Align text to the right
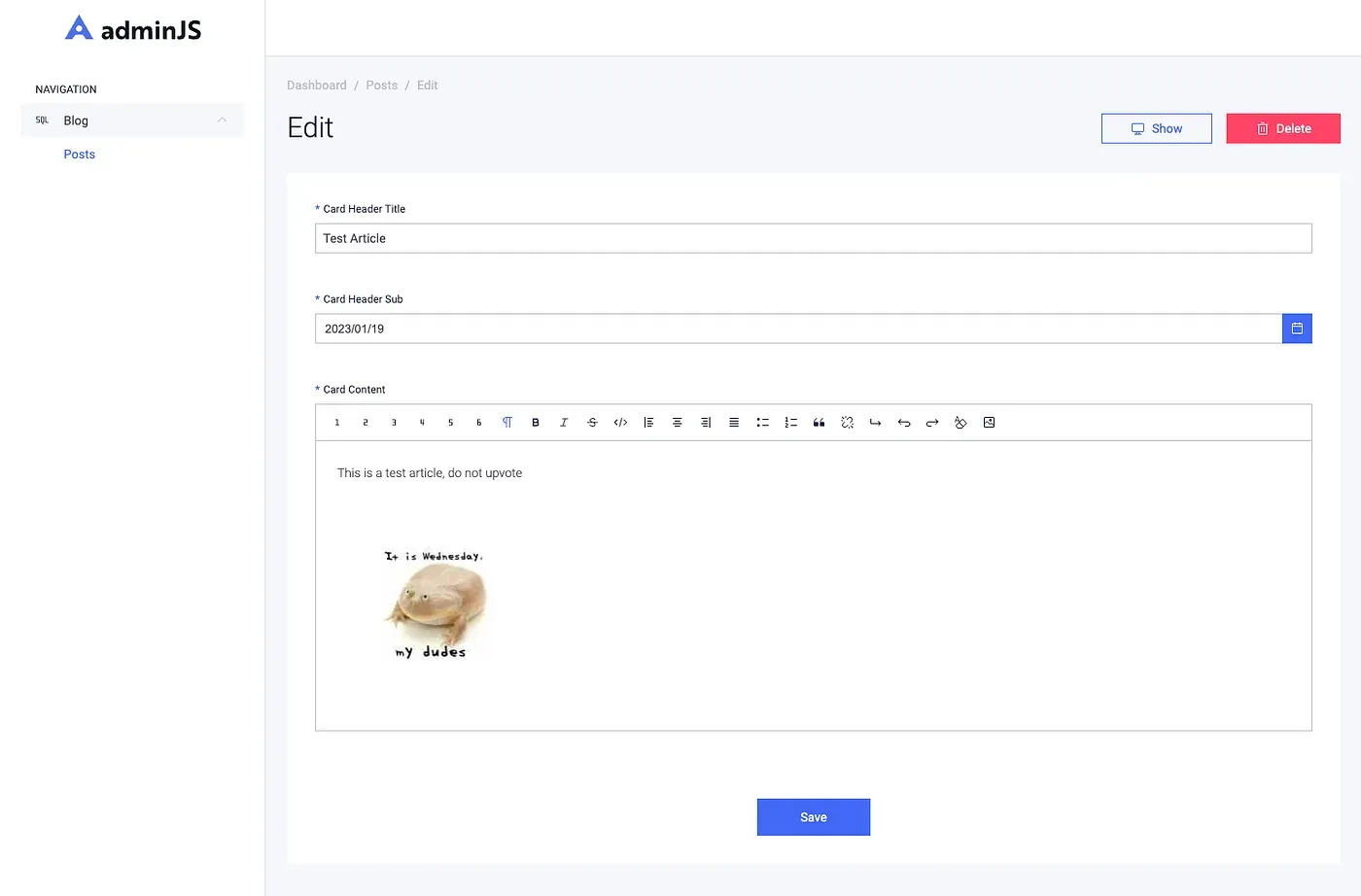This screenshot has width=1361, height=896. tap(706, 423)
